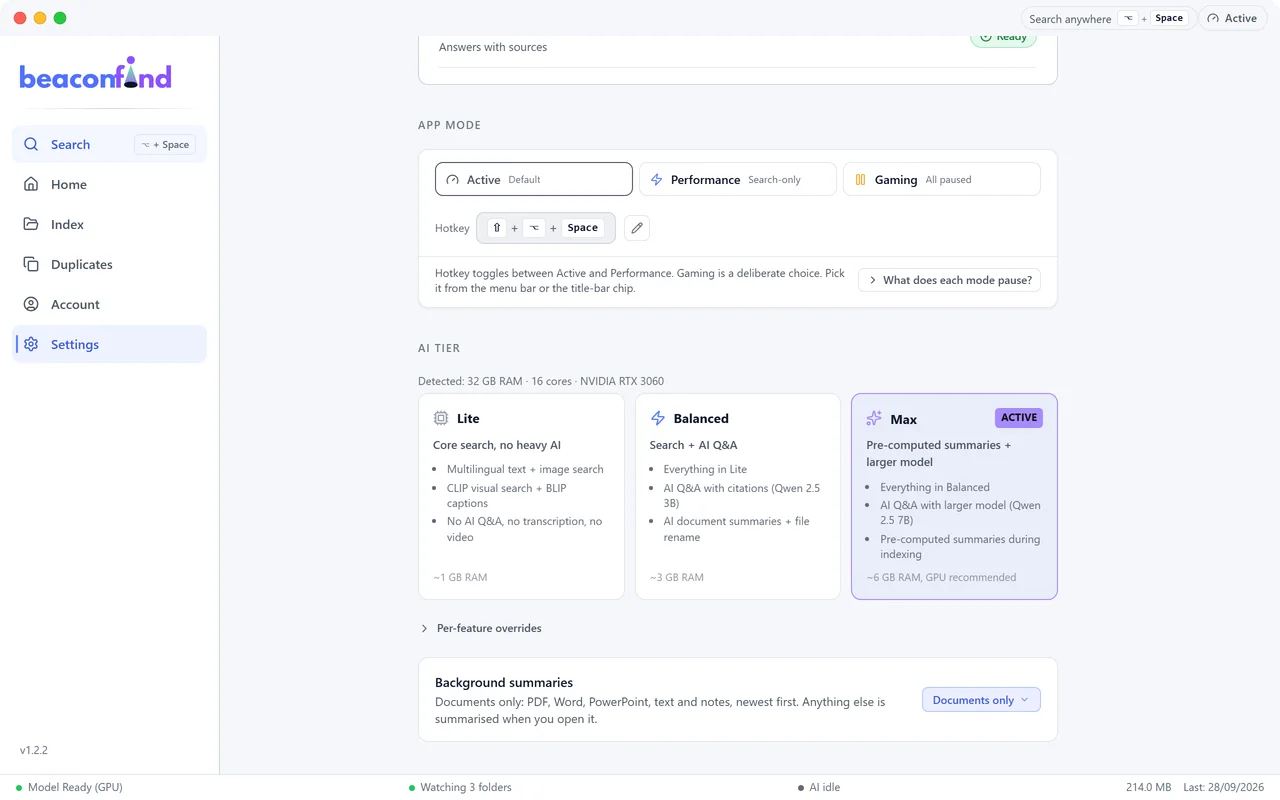Image resolution: width=1280 pixels, height=800 pixels.
Task: Click the Account person icon
Action: pyautogui.click(x=31, y=304)
